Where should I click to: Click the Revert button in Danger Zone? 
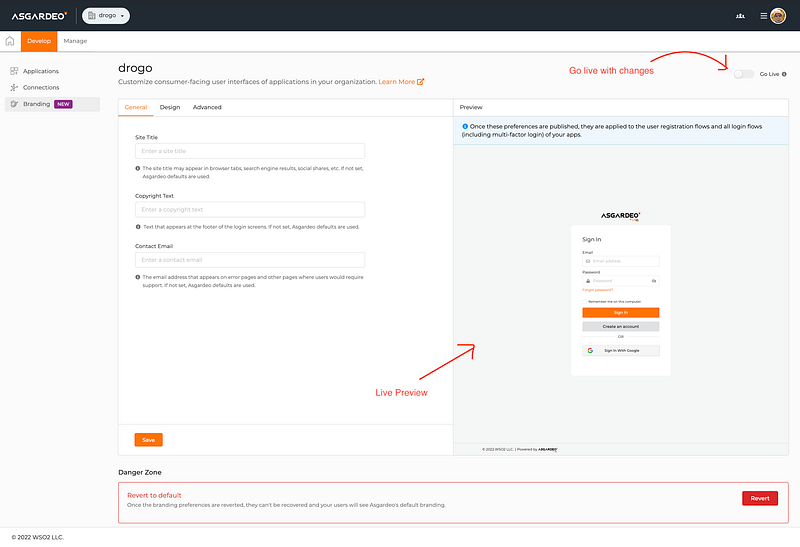760,499
